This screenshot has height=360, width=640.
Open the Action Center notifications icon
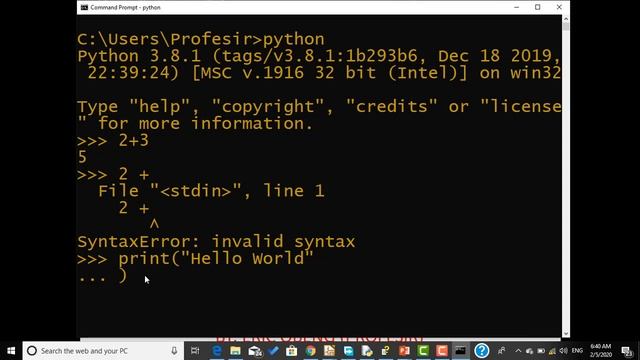627,351
